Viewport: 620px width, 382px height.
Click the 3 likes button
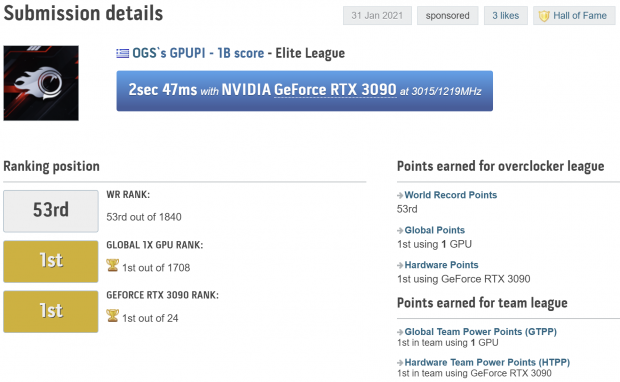506,15
